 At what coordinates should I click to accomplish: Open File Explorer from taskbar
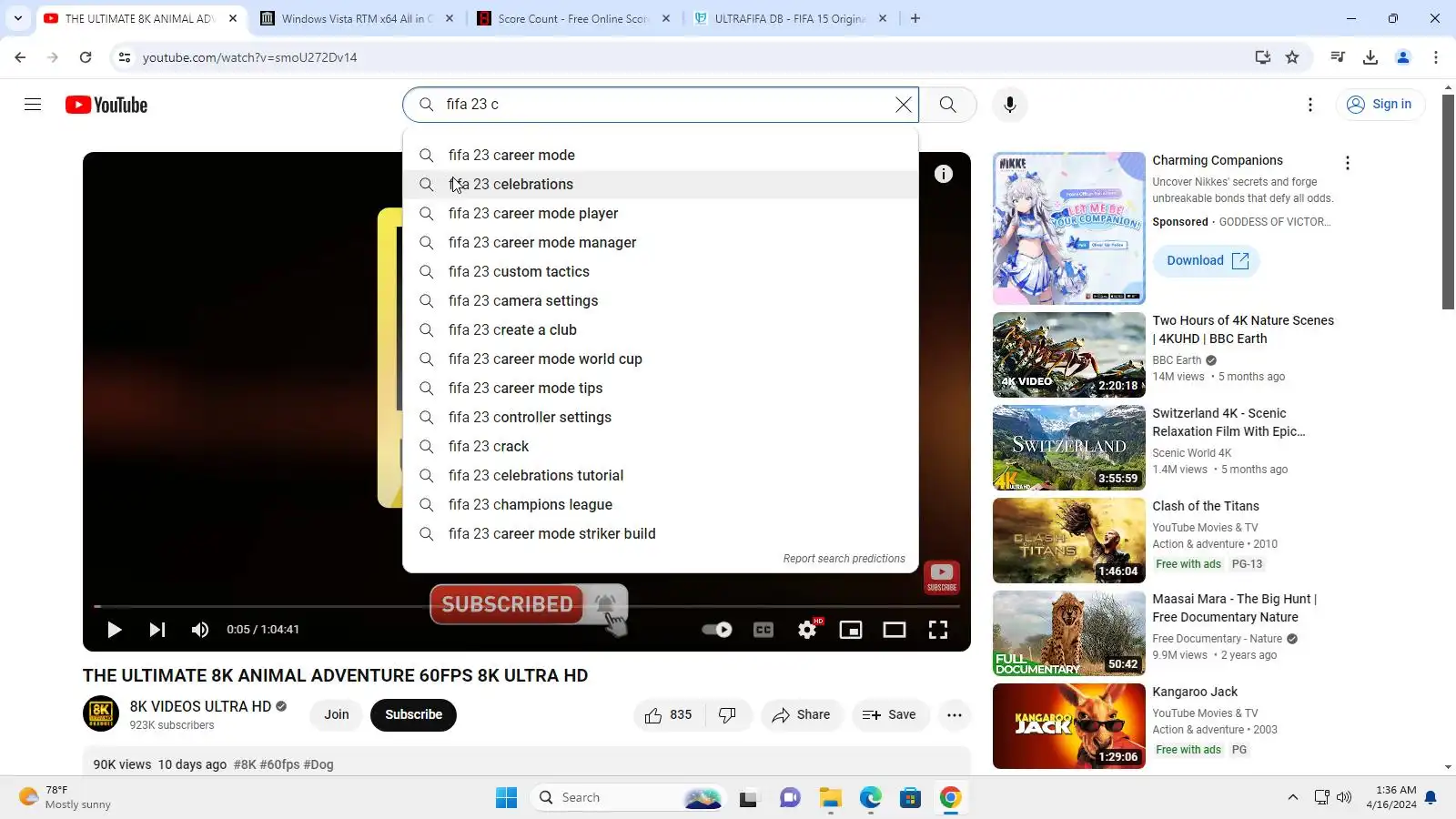coord(831,798)
